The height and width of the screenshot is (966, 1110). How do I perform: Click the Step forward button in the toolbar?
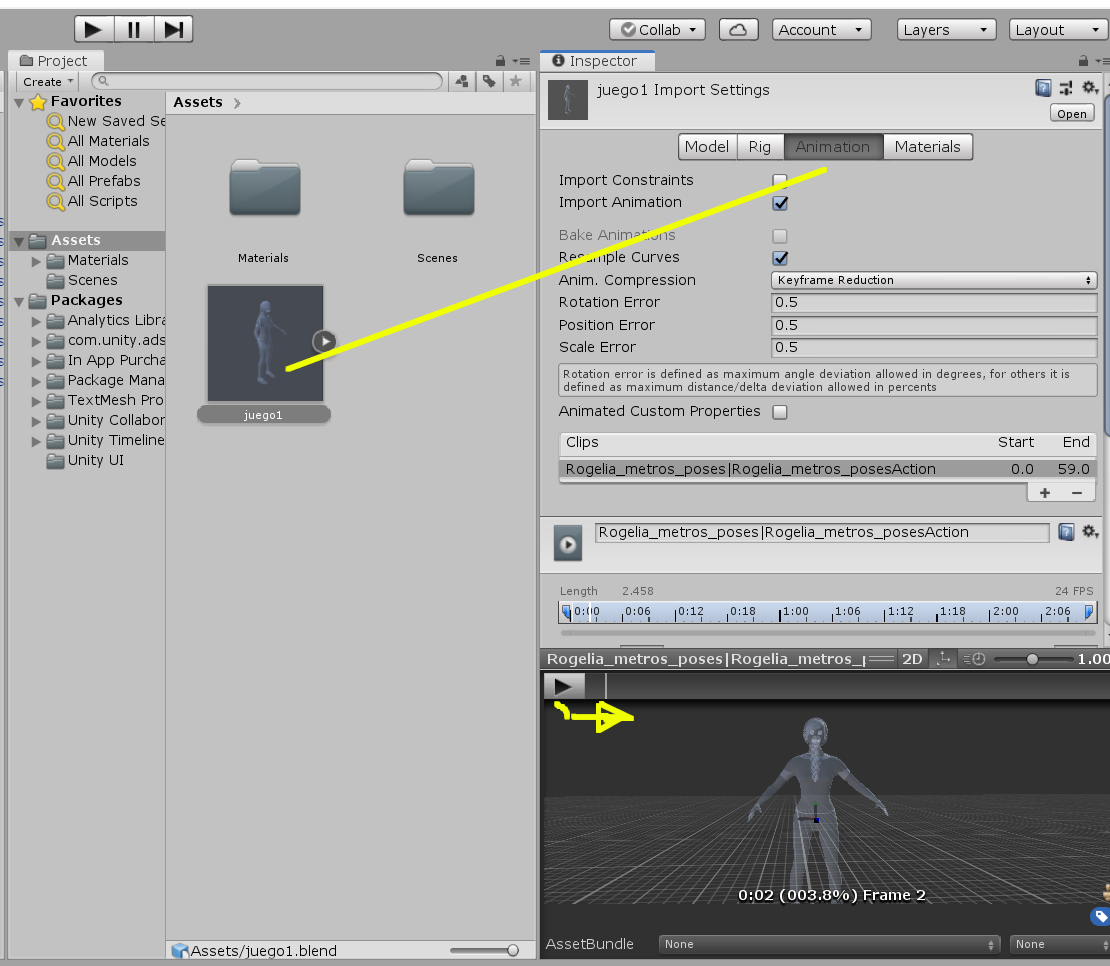tap(173, 30)
